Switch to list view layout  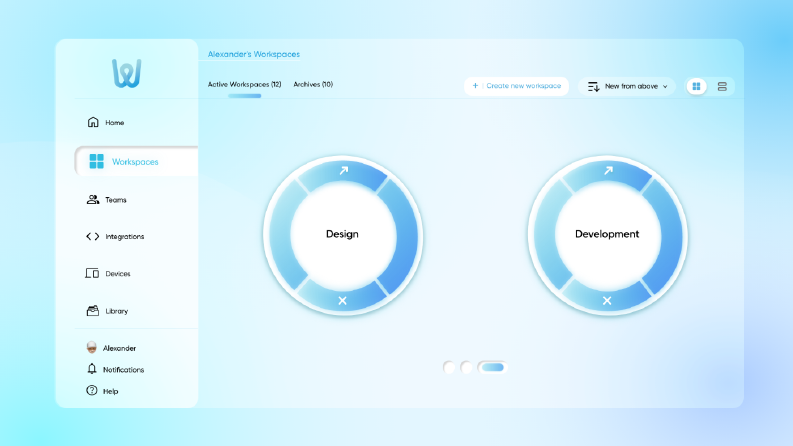point(722,86)
